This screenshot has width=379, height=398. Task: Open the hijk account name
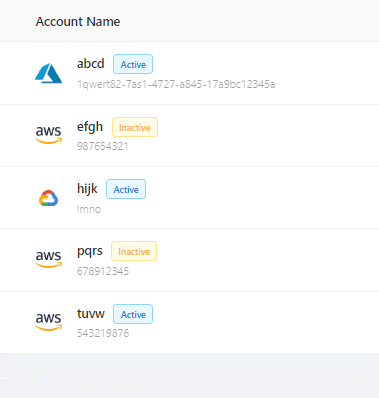coord(87,189)
